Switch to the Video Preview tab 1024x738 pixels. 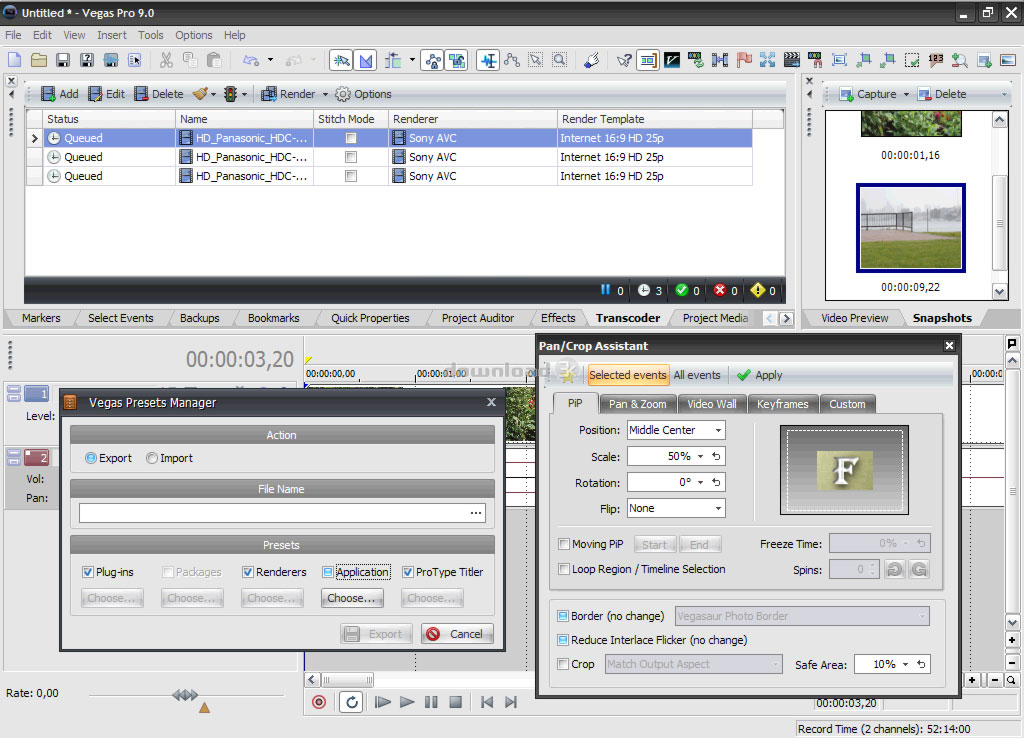[854, 318]
